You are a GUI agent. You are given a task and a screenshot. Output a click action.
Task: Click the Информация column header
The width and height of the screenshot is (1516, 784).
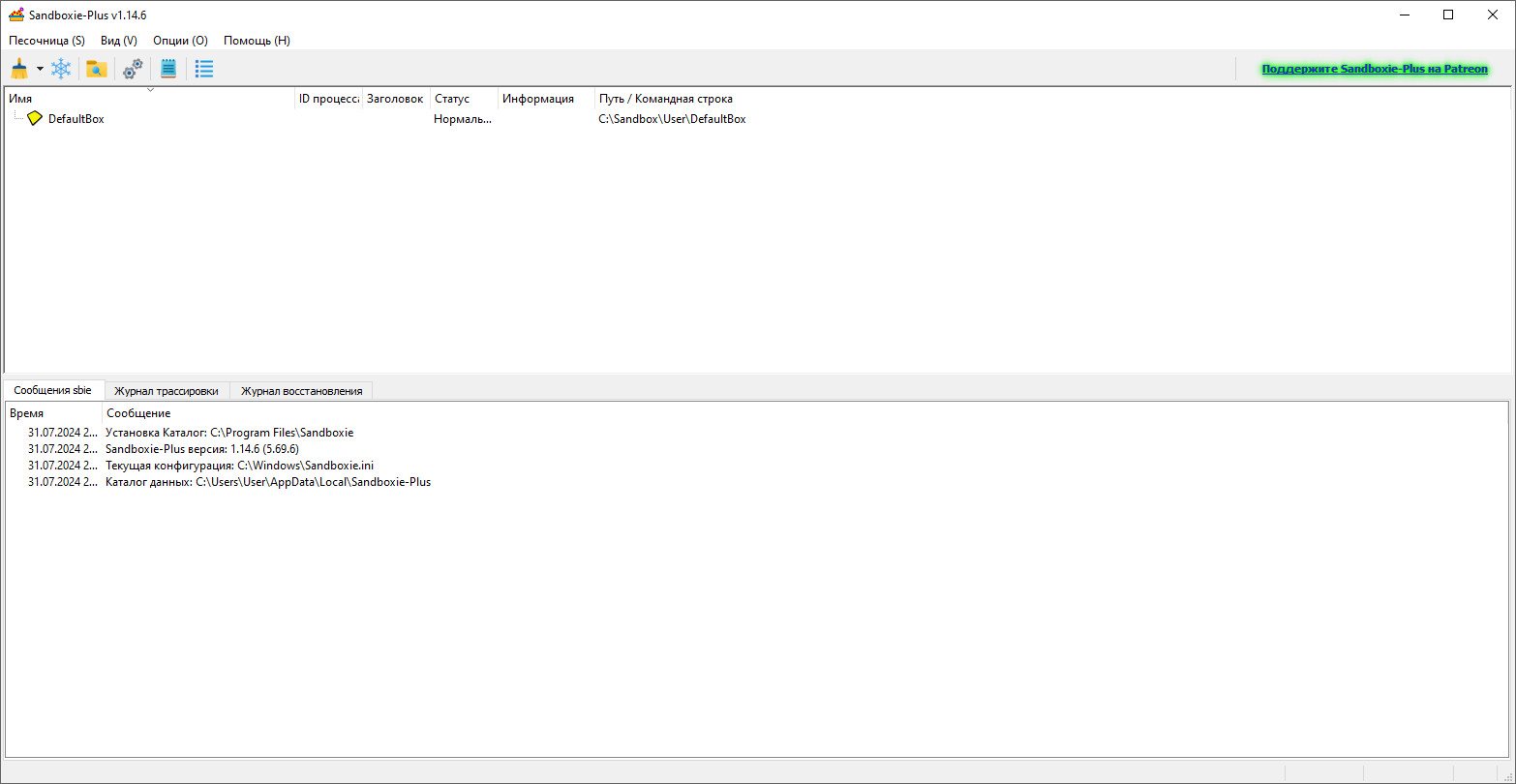[x=546, y=99]
